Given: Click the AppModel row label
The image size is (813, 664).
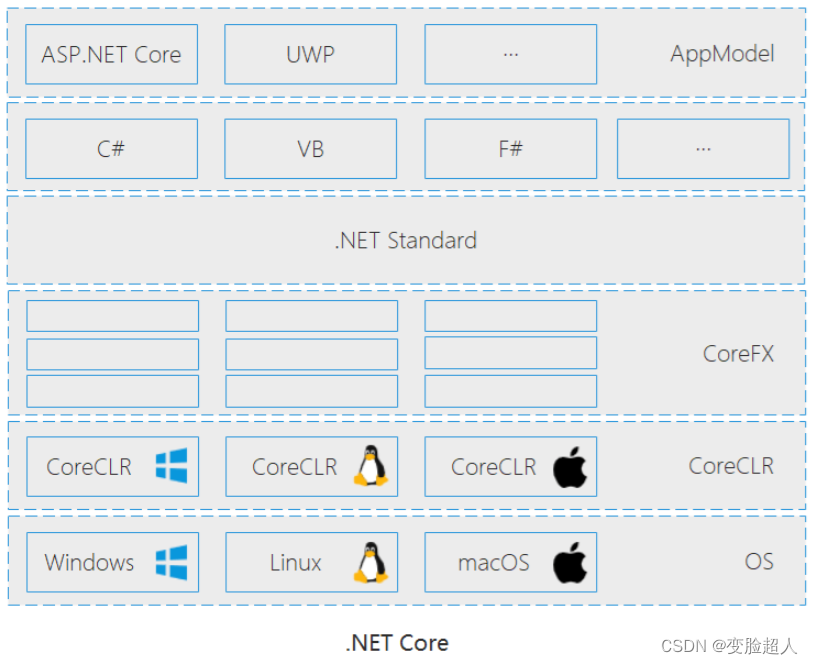Looking at the screenshot, I should (722, 54).
